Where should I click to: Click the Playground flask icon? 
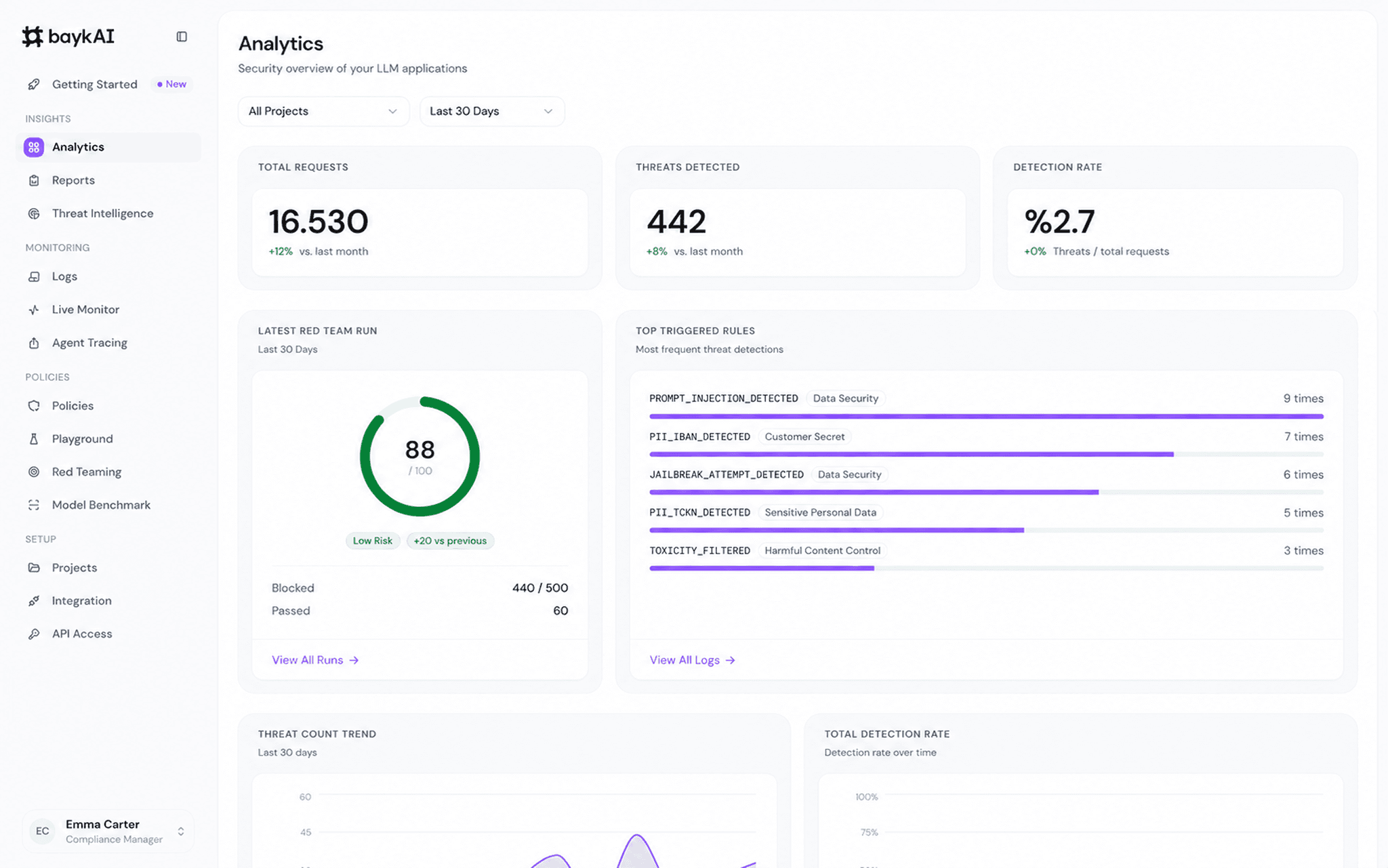(34, 439)
